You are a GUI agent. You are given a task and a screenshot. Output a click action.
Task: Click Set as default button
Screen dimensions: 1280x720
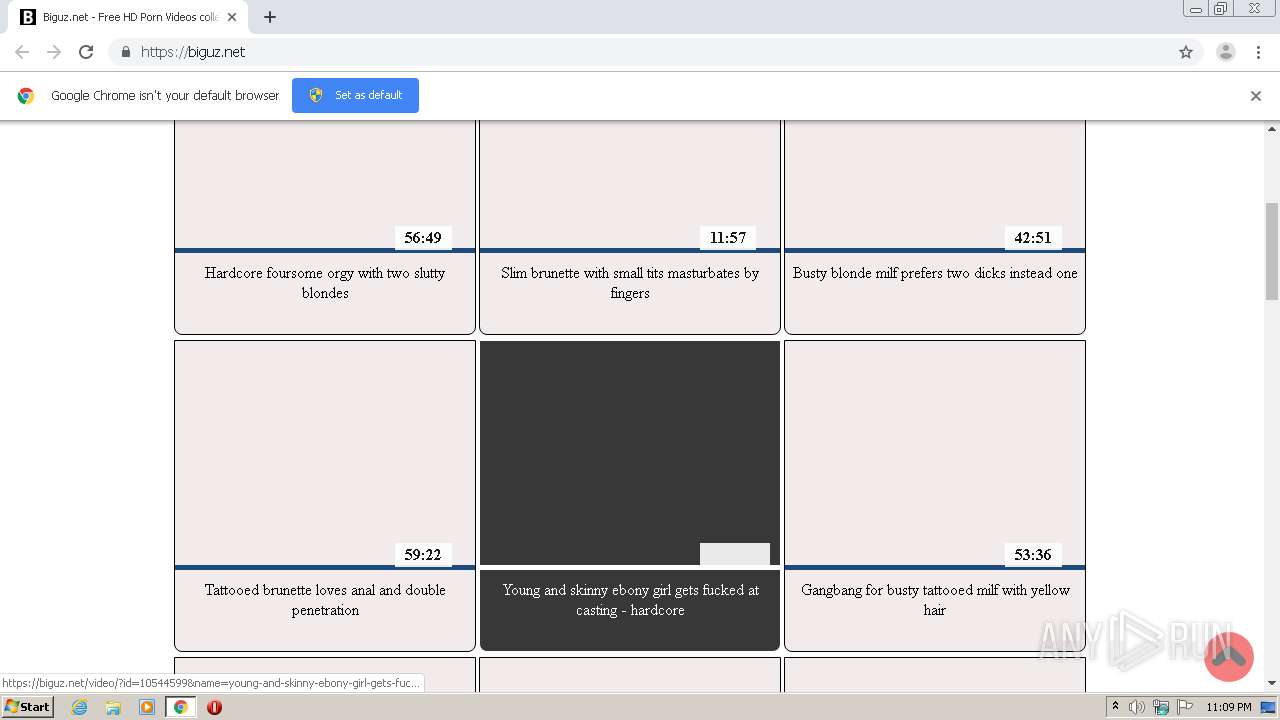click(355, 95)
